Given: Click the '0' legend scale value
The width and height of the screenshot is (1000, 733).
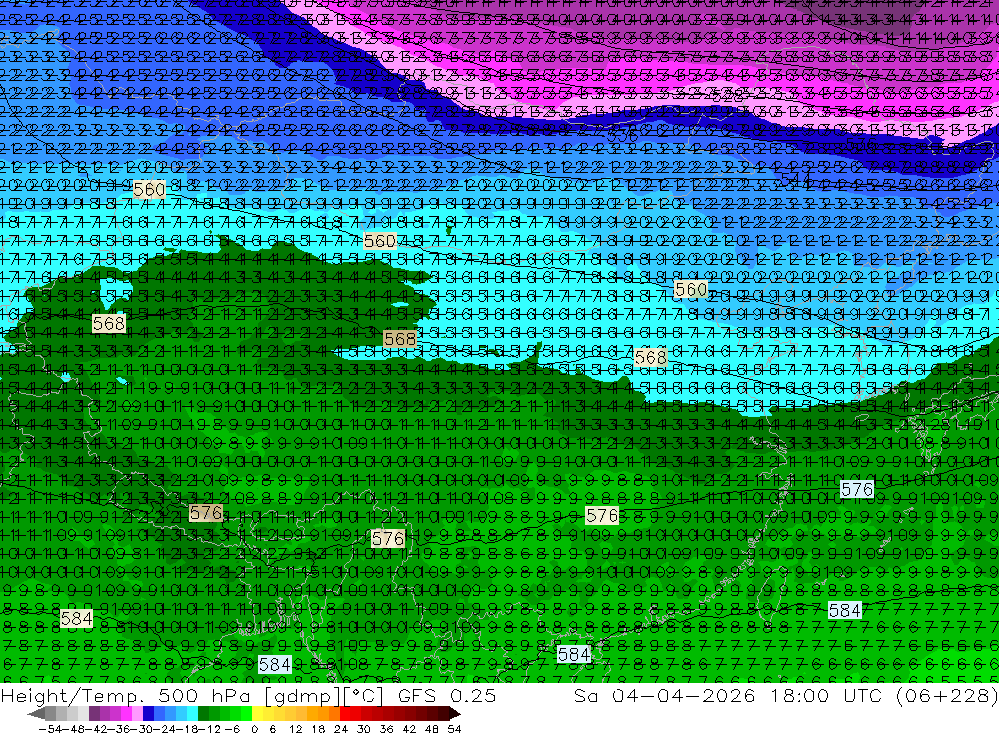Looking at the screenshot, I should tap(254, 729).
